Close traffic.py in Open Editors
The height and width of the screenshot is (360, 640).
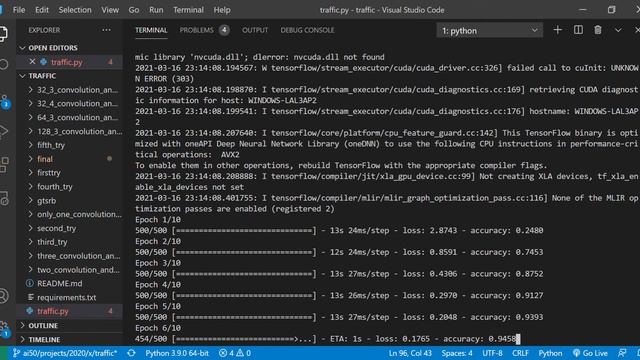[x=32, y=62]
